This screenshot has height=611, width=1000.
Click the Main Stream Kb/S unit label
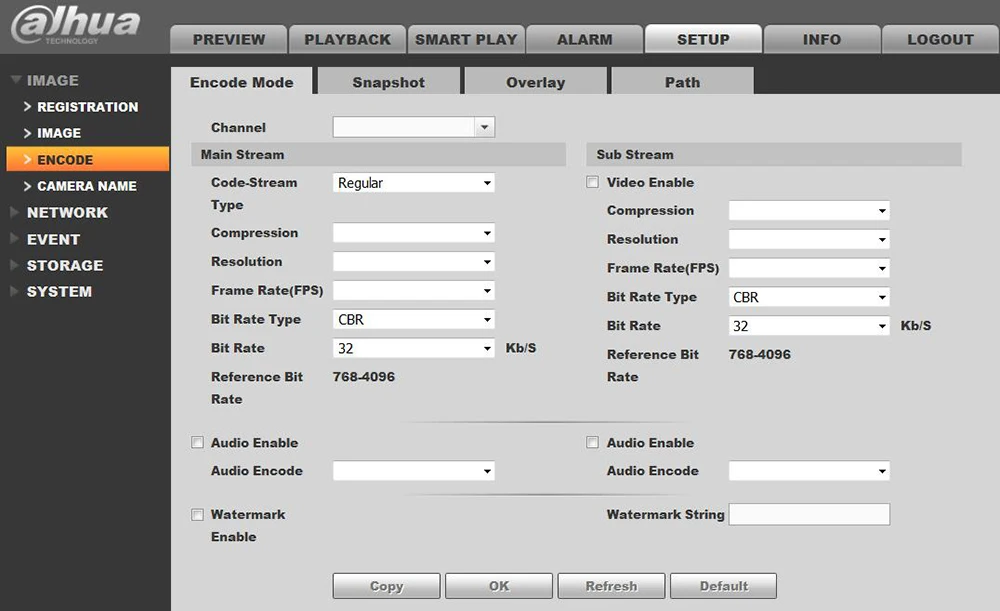(521, 348)
